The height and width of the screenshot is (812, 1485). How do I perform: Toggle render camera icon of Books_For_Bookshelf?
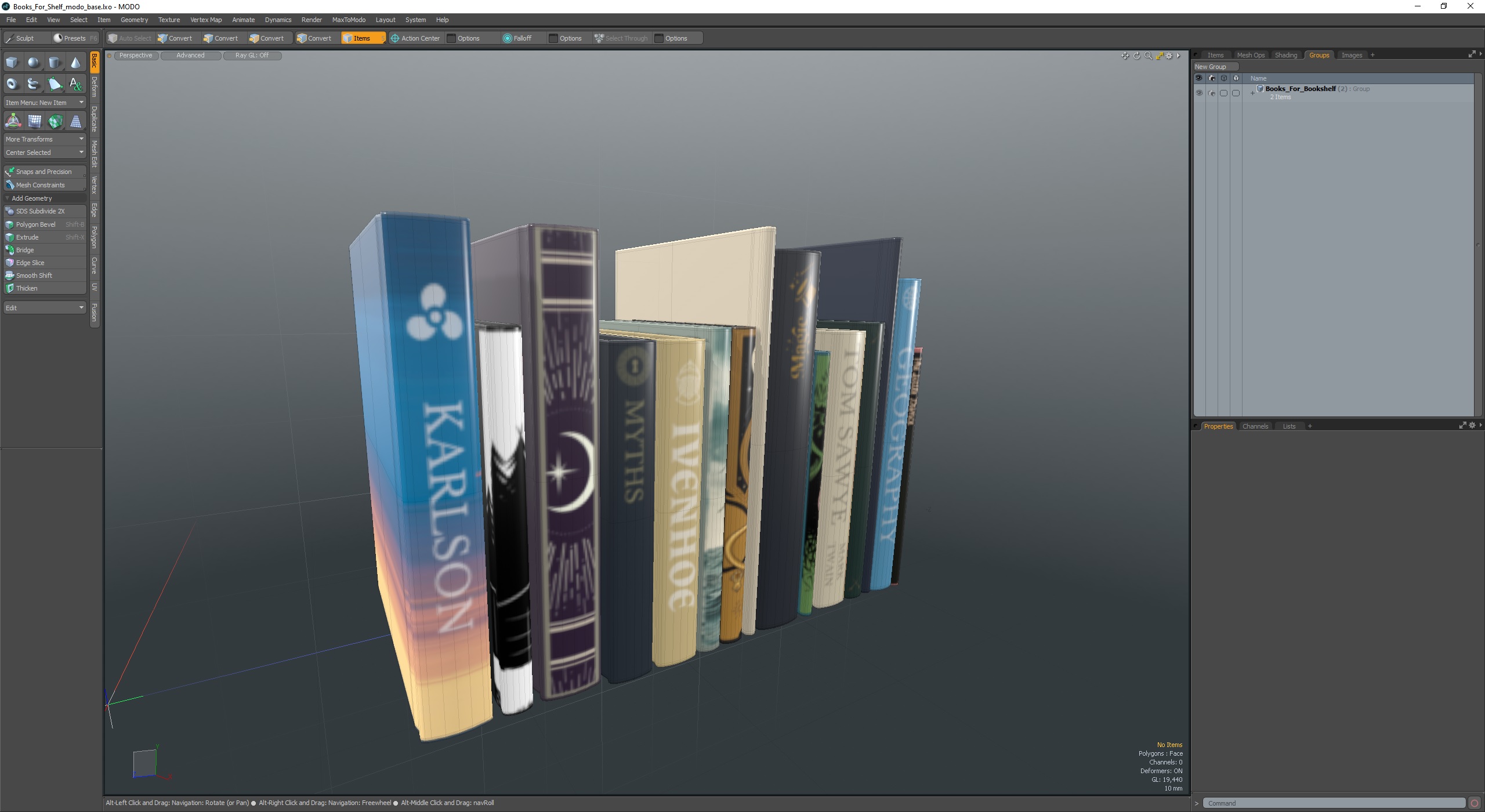coord(1211,93)
